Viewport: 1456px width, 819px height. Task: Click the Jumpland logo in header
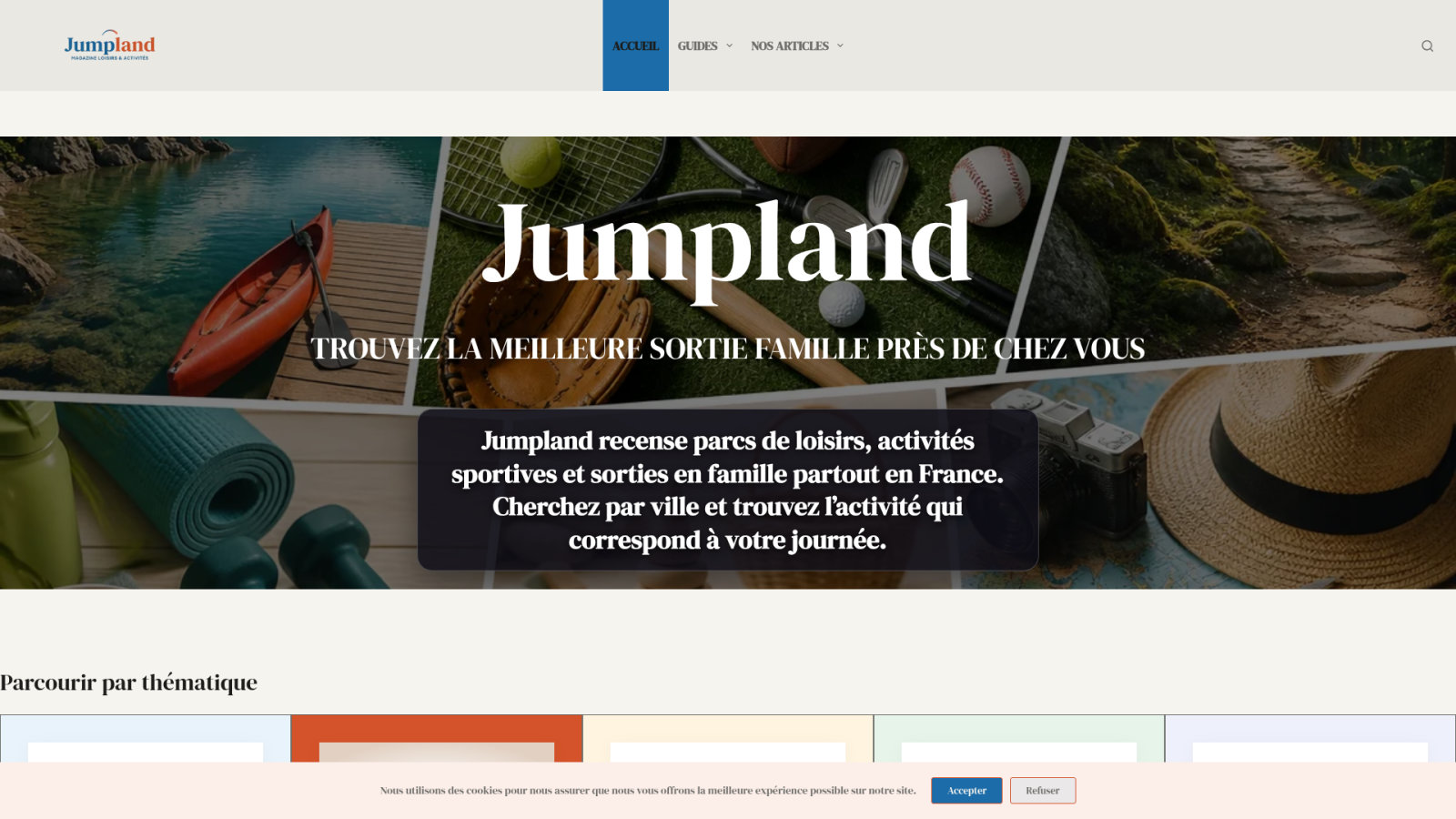110,46
